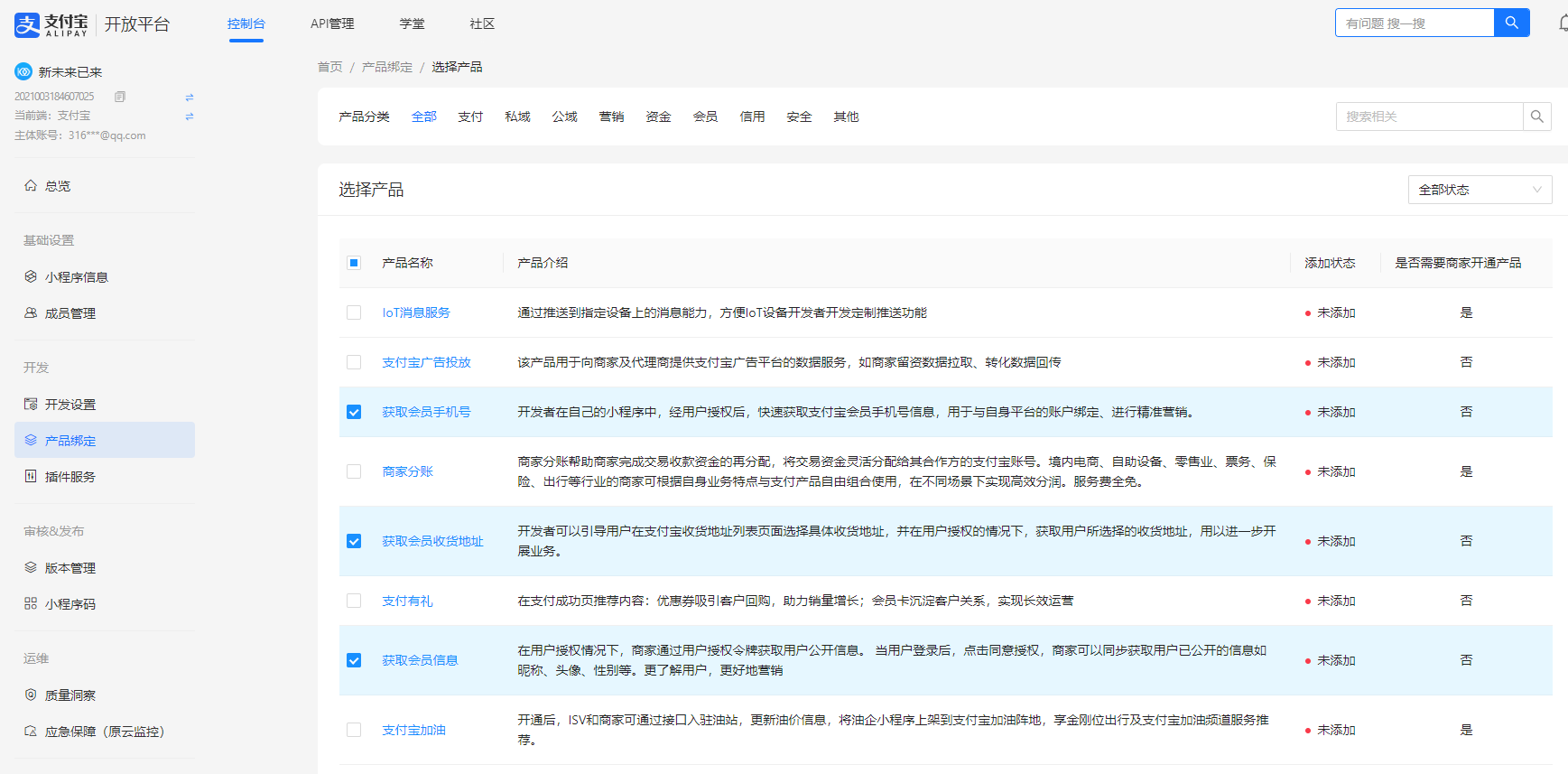The height and width of the screenshot is (774, 1568).
Task: Open the notification bell
Action: point(1563,23)
